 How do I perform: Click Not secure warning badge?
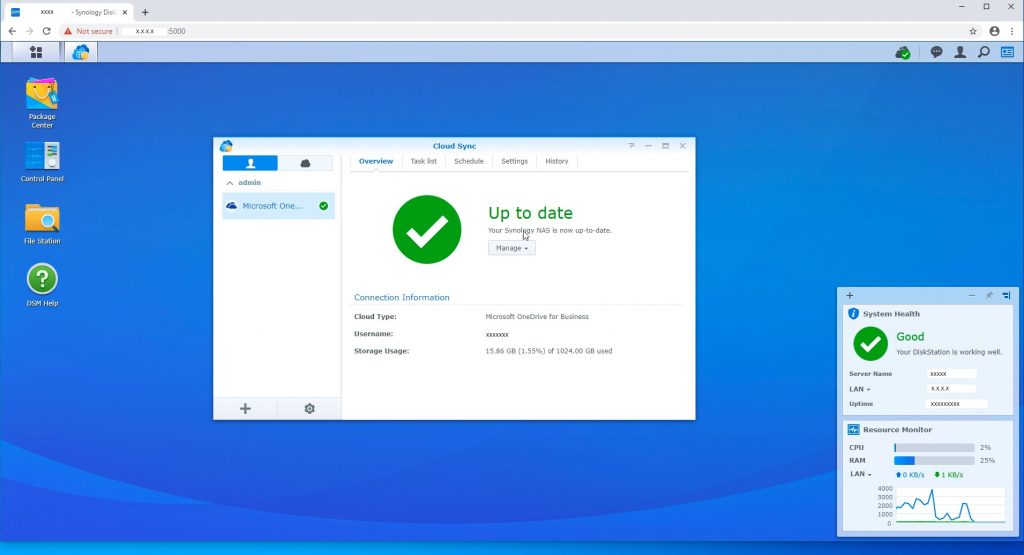(x=88, y=31)
